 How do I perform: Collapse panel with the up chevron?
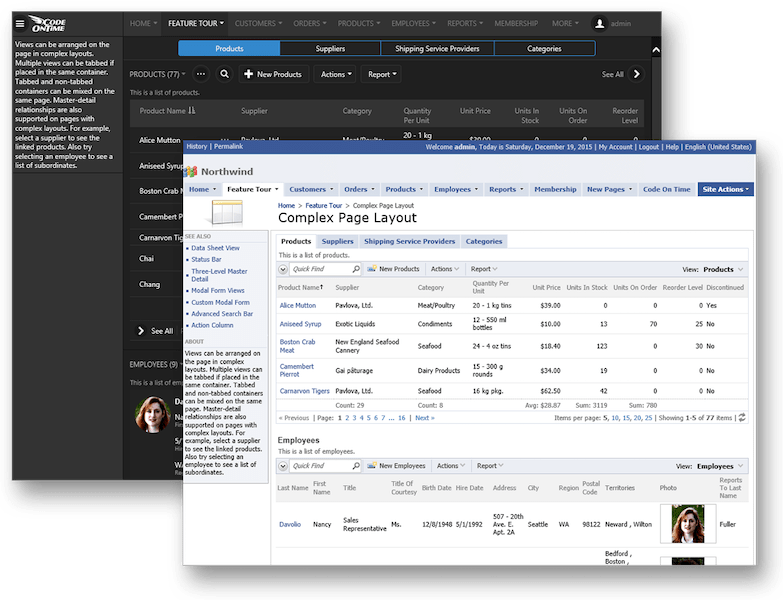click(x=656, y=50)
